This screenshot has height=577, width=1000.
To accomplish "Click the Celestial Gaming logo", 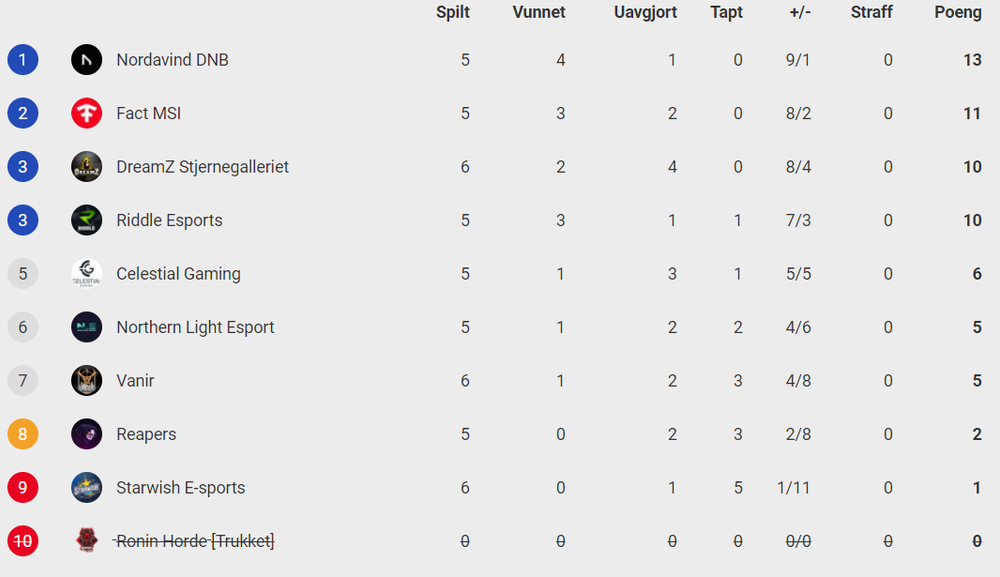I will tap(86, 274).
